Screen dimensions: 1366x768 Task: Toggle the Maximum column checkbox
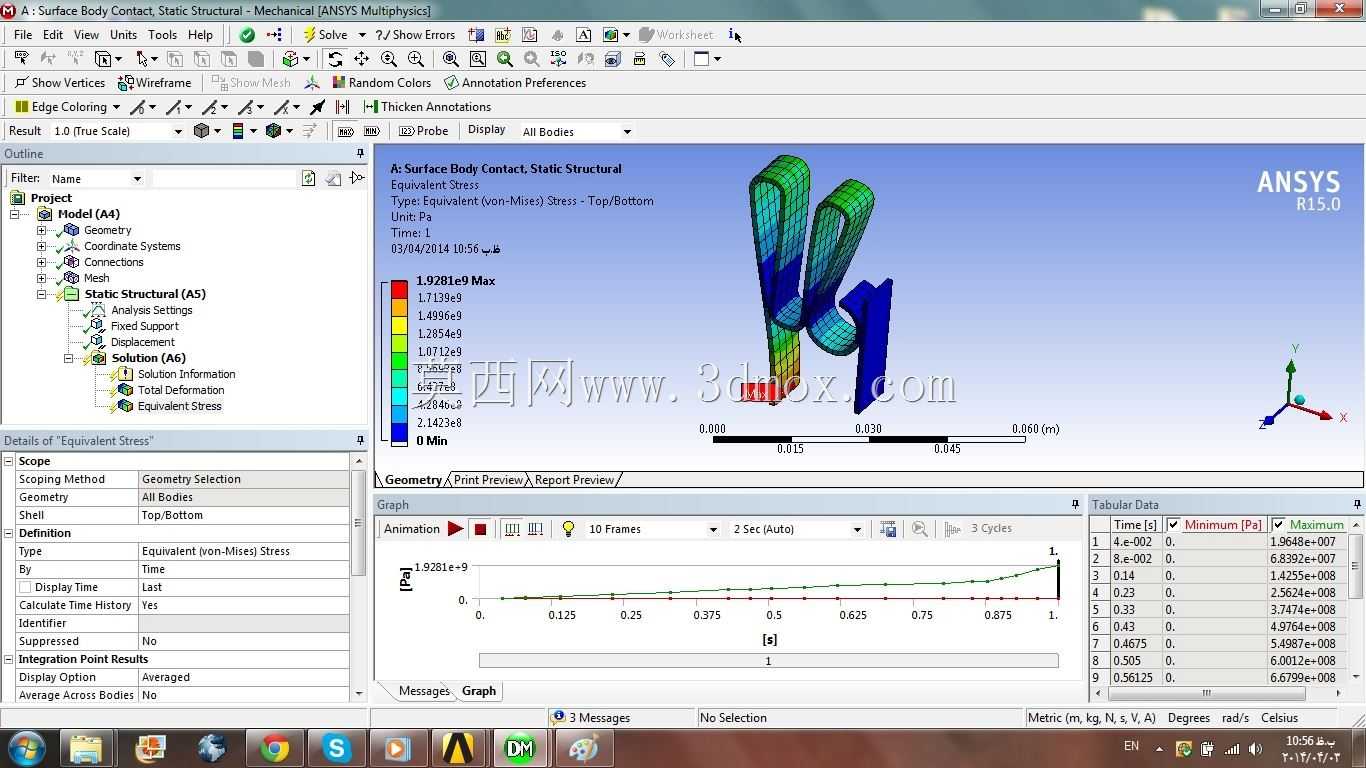coord(1278,525)
